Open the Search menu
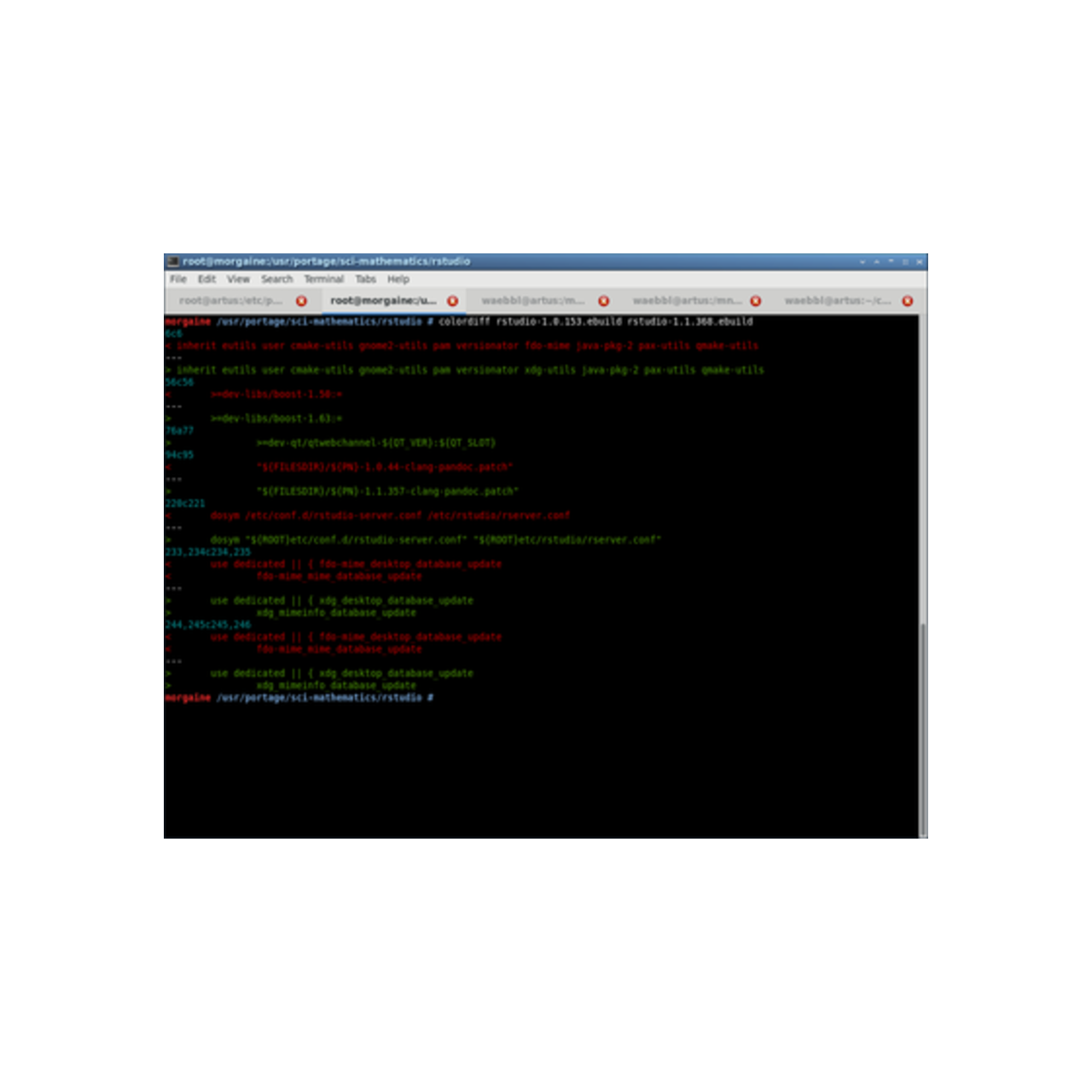This screenshot has width=1092, height=1092. (x=277, y=279)
